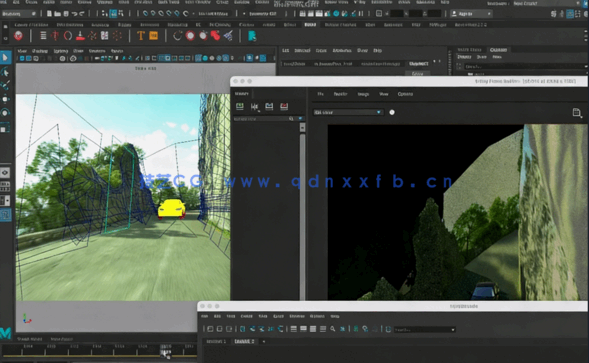Select the arrow Select tool in toolbox
Viewport: 589px width, 363px height.
5,57
